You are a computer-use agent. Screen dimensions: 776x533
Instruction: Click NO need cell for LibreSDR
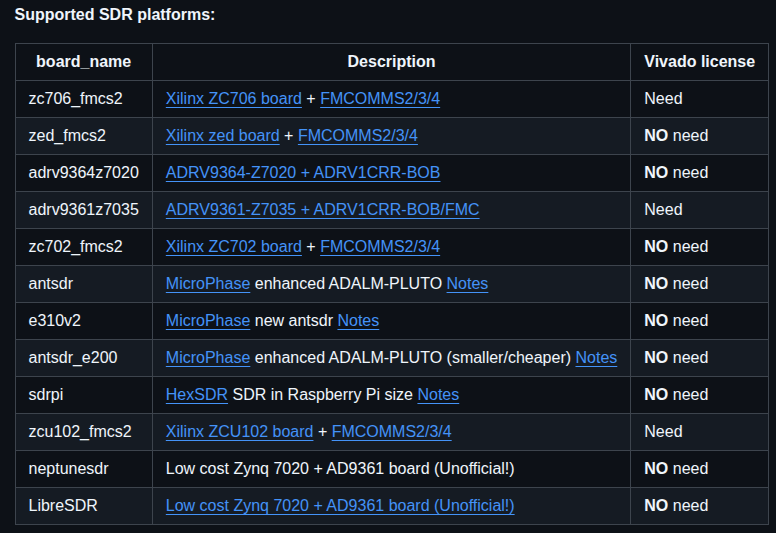tap(699, 506)
